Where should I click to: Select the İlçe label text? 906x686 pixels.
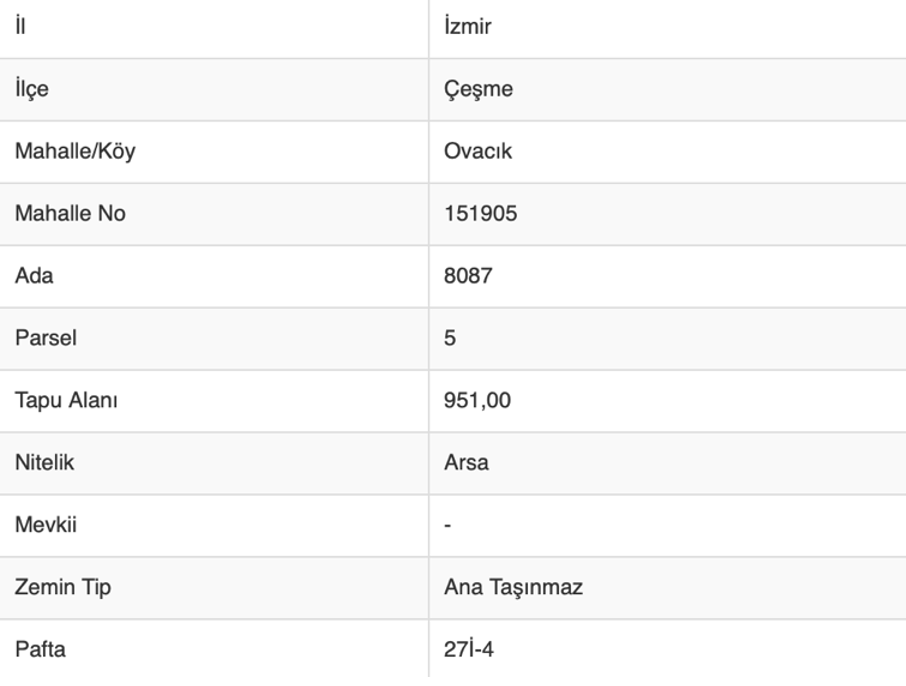pyautogui.click(x=32, y=89)
